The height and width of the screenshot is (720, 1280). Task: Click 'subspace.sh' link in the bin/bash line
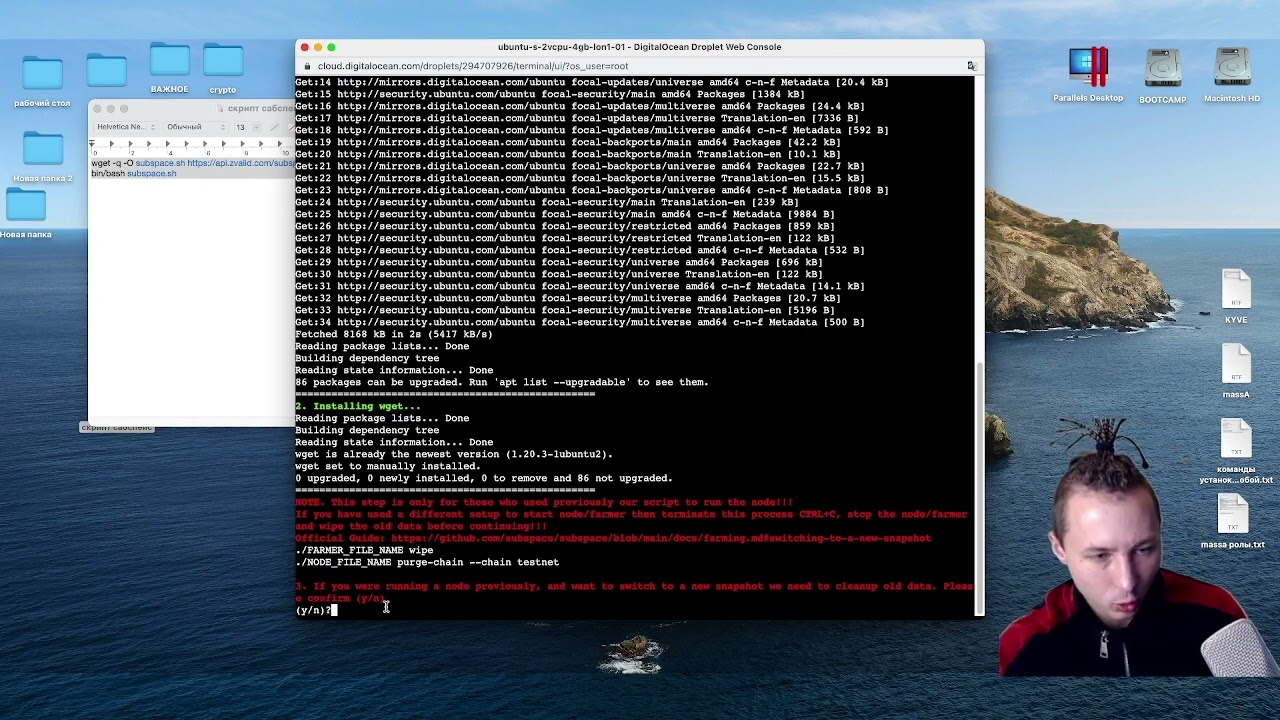151,173
